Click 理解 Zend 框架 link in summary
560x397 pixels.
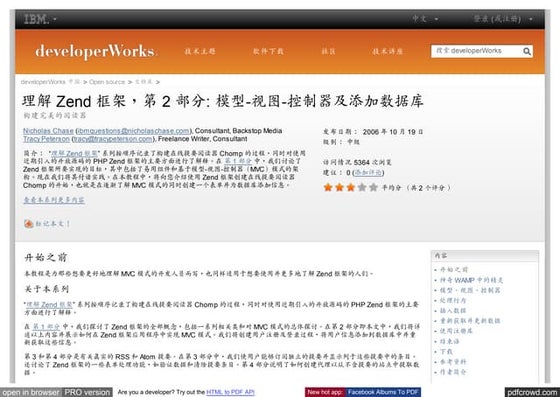click(x=74, y=154)
